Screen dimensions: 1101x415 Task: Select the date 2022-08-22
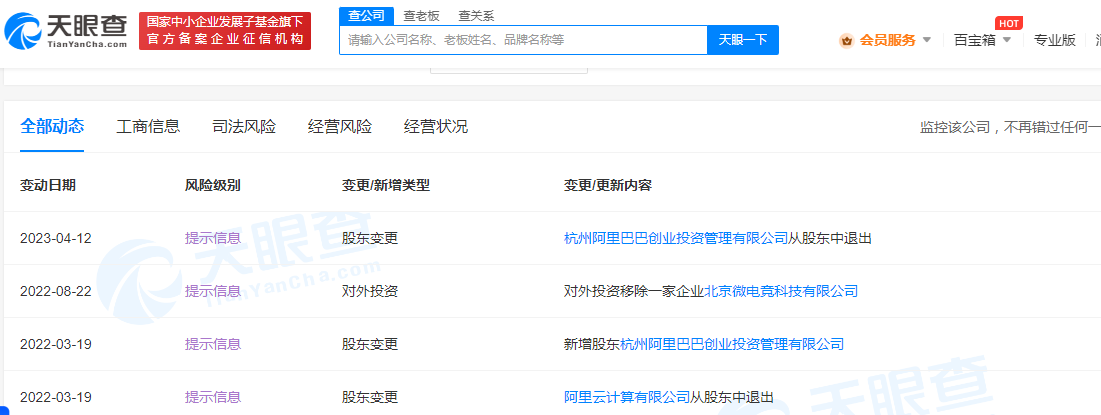click(55, 291)
